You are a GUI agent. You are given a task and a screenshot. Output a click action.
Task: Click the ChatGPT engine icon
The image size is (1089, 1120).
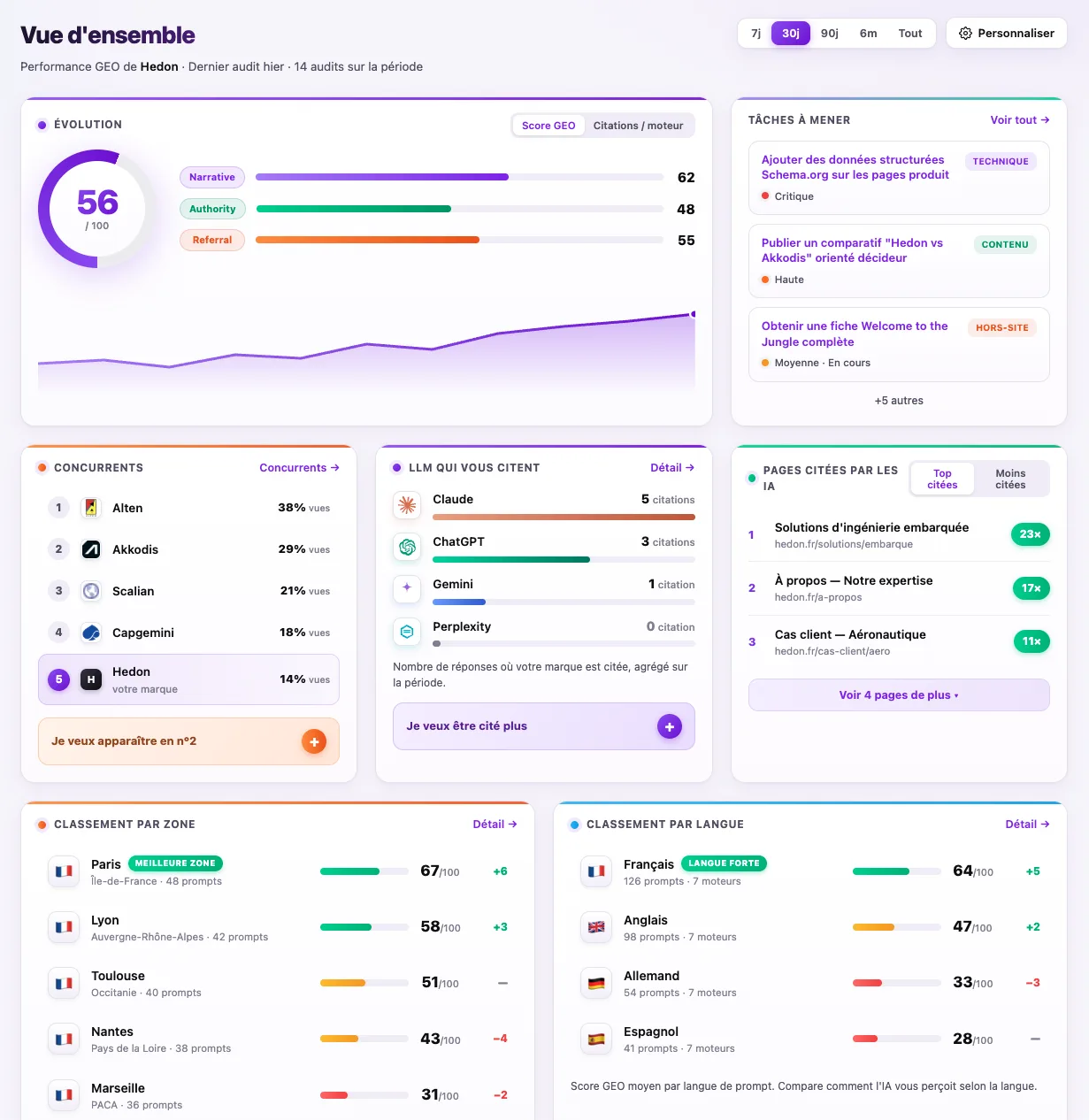(407, 548)
